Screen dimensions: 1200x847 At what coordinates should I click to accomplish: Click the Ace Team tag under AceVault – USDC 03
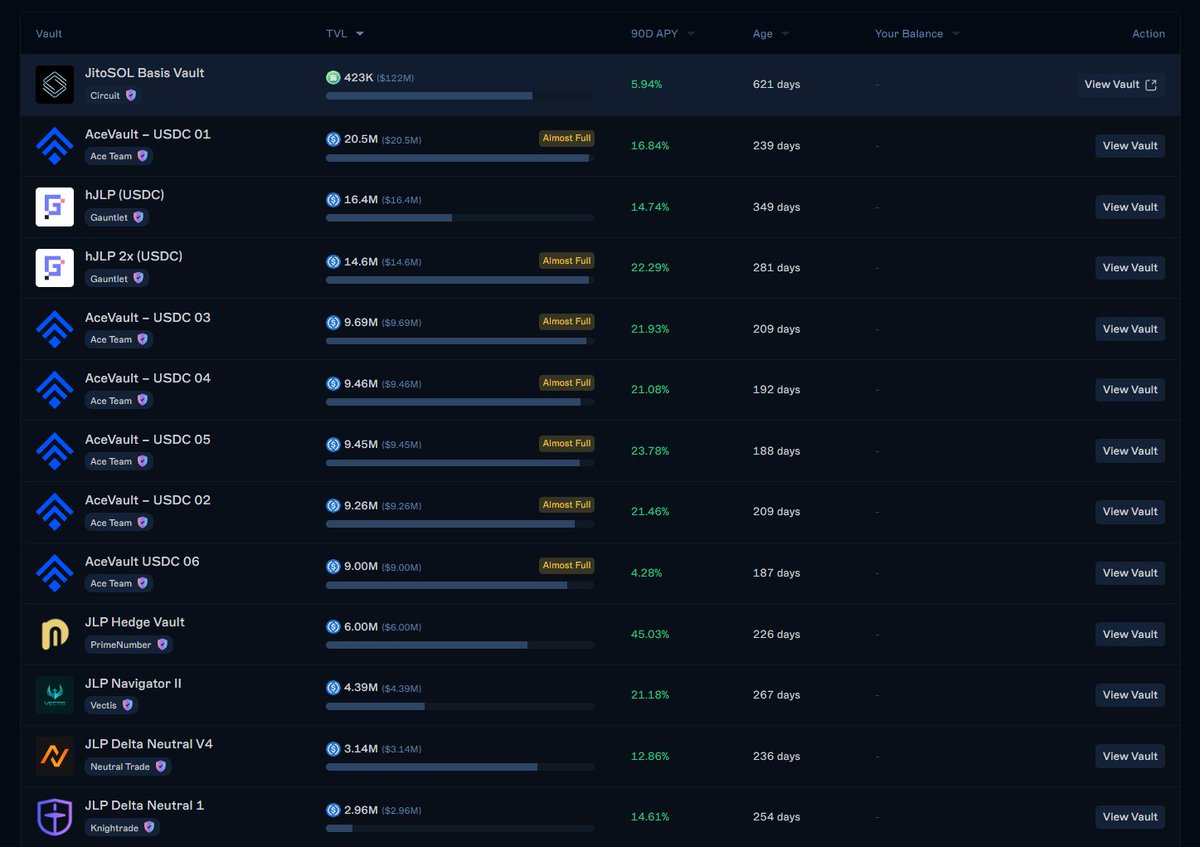coord(118,340)
